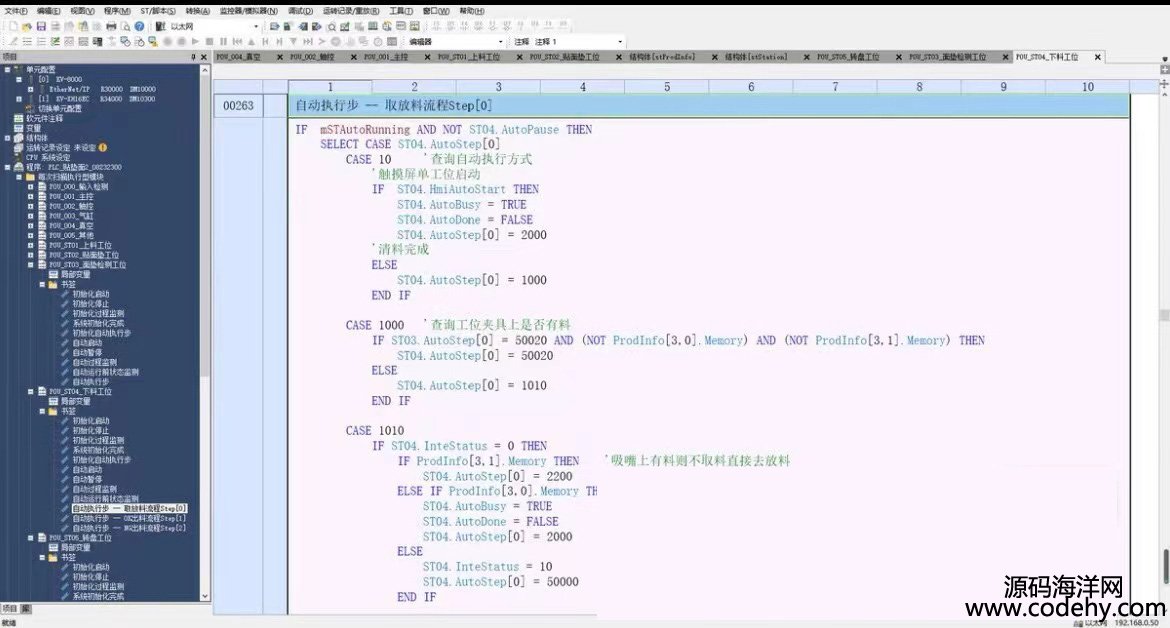Click the project tree scroll-up arrow

pos(205,69)
